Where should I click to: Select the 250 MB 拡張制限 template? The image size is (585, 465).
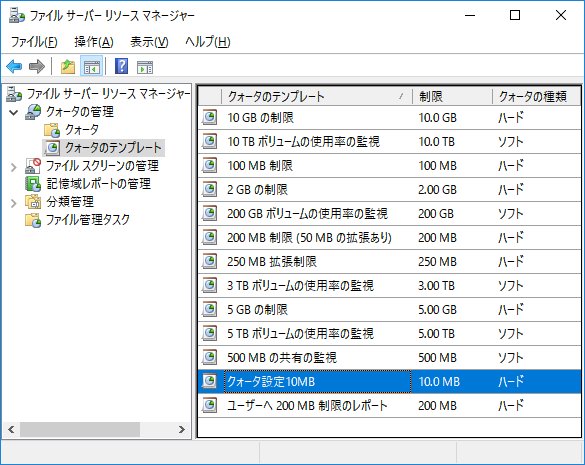(x=272, y=261)
